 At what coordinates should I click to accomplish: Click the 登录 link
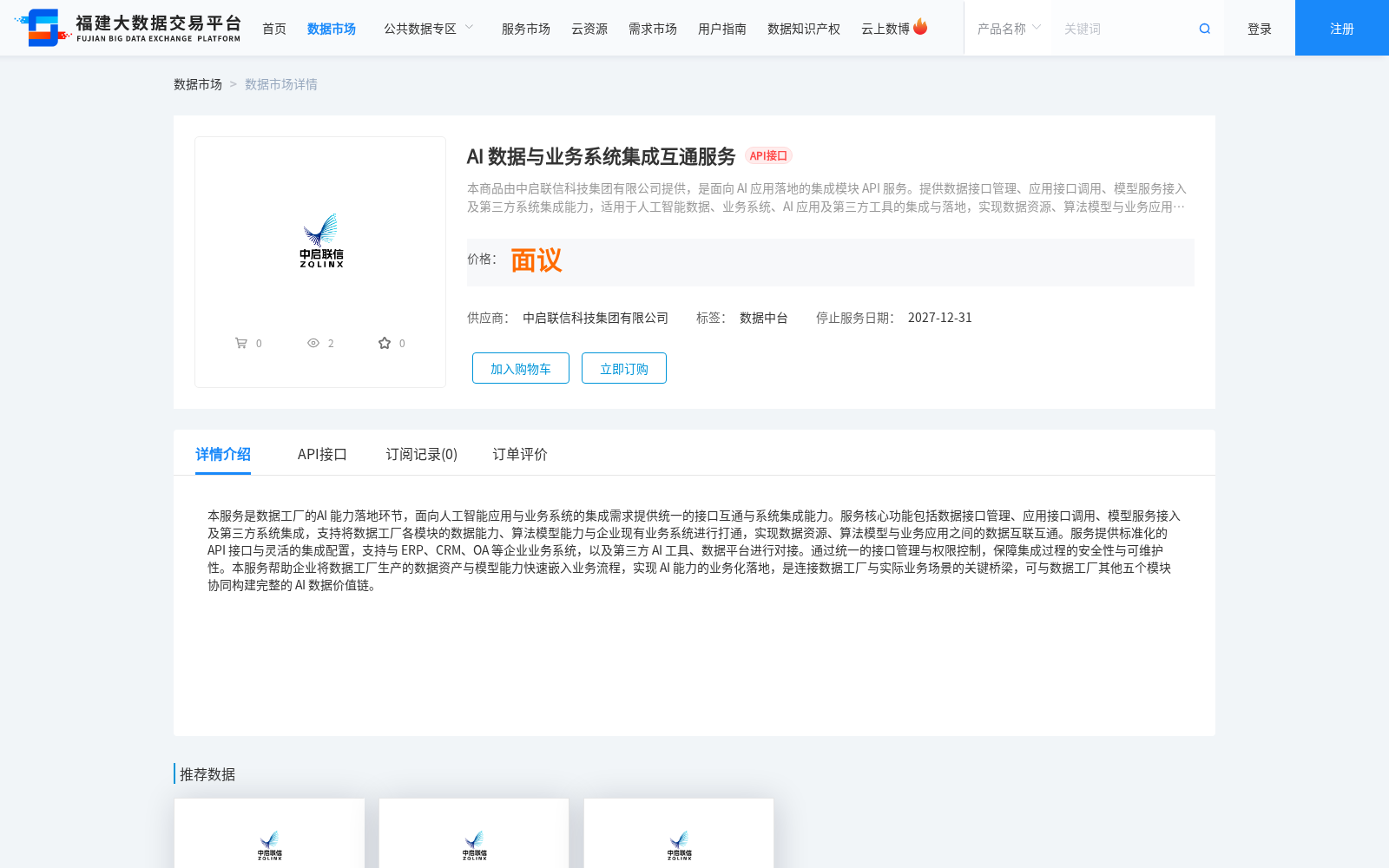tap(1260, 29)
